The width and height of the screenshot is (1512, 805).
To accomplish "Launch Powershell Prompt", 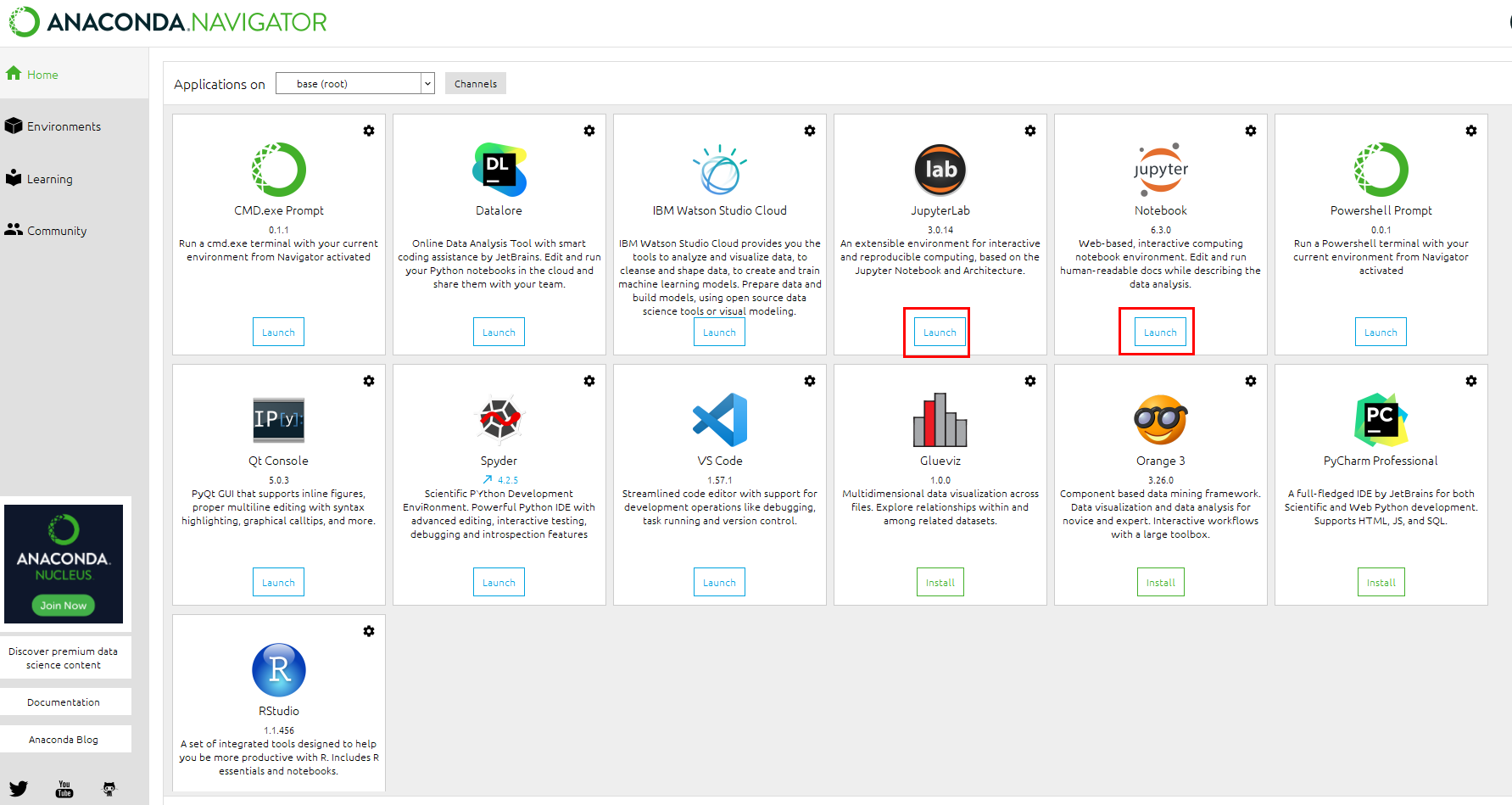I will click(1381, 332).
